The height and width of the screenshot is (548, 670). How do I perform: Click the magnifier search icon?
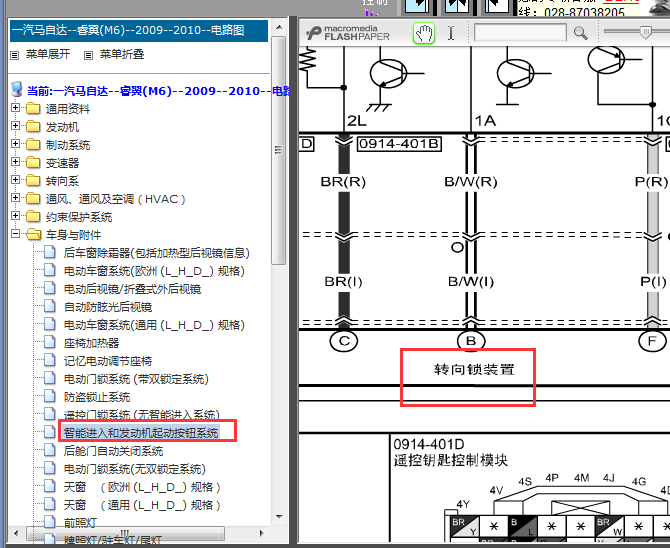pyautogui.click(x=580, y=33)
